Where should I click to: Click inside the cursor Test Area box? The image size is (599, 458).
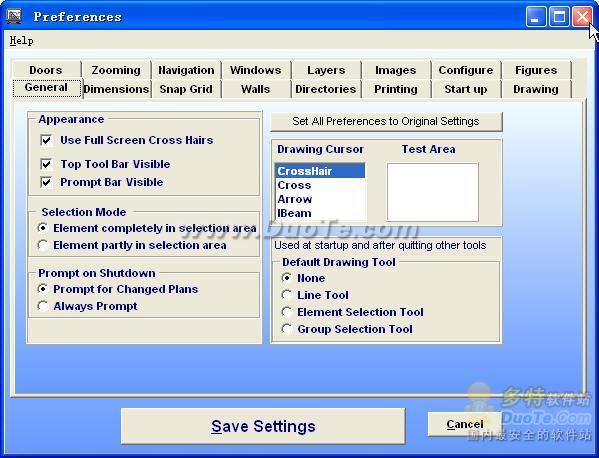point(432,192)
